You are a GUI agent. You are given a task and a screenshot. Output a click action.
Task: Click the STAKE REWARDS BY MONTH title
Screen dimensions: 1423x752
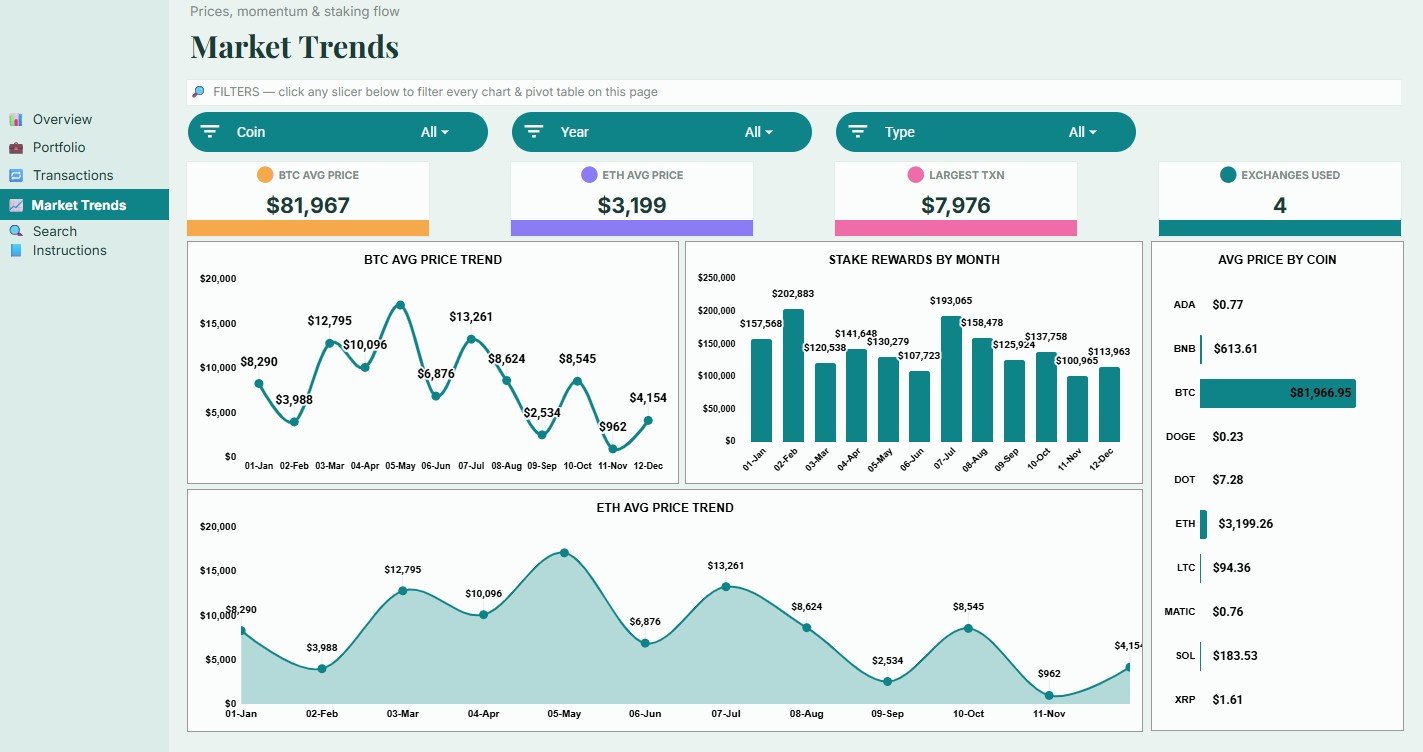tap(914, 260)
